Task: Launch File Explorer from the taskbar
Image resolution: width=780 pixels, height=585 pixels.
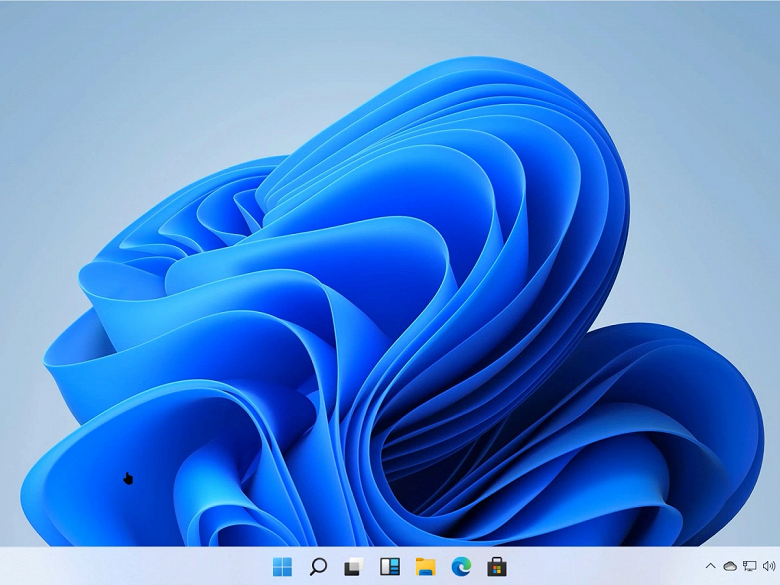Action: click(425, 567)
